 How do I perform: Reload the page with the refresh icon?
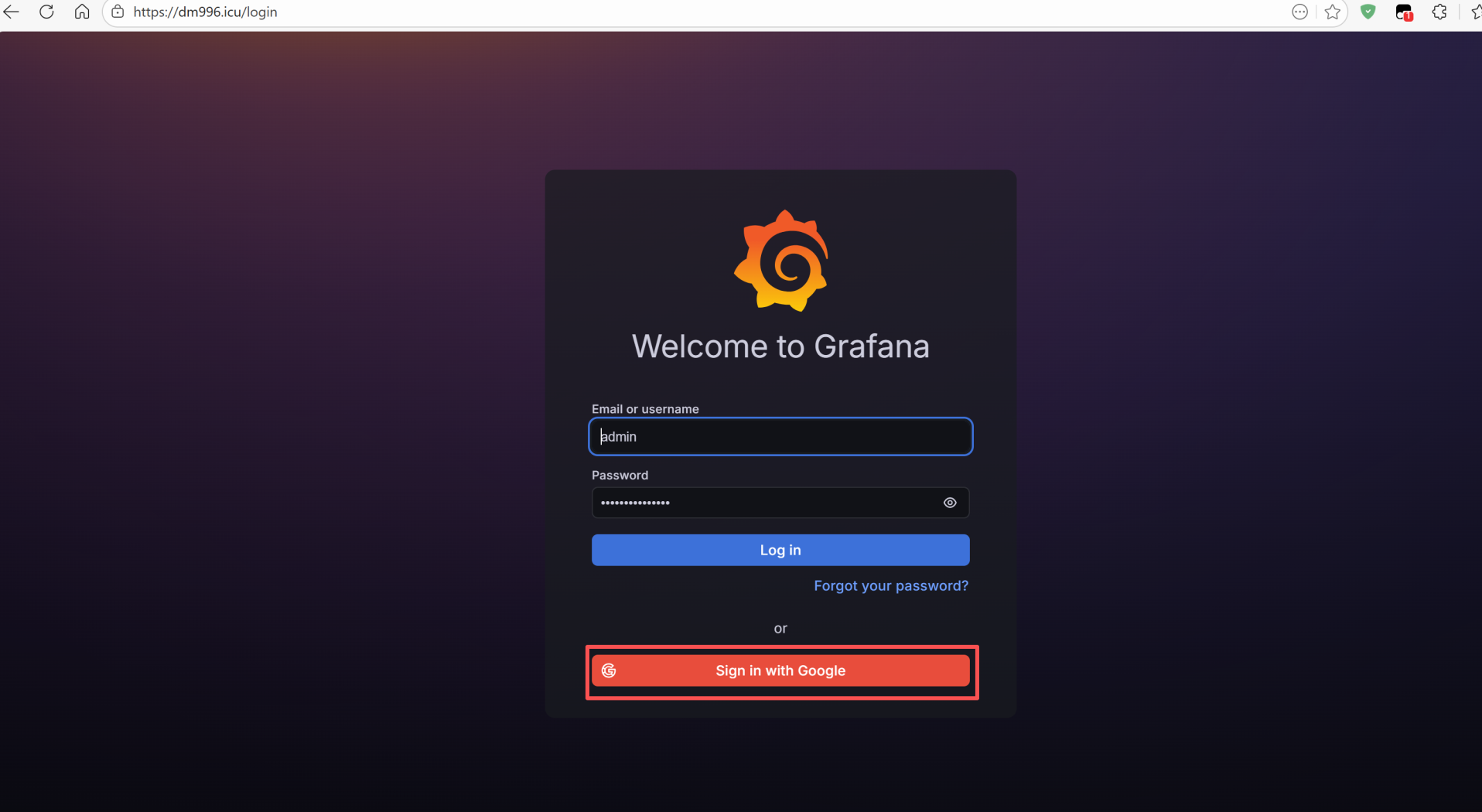tap(46, 12)
